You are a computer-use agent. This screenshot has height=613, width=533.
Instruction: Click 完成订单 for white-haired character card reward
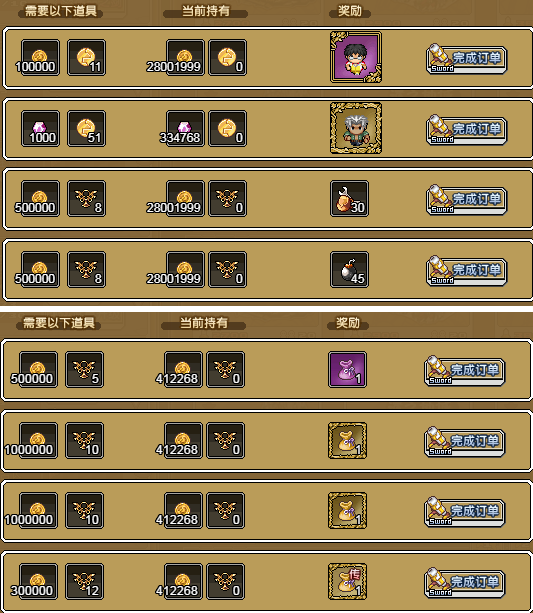click(466, 130)
